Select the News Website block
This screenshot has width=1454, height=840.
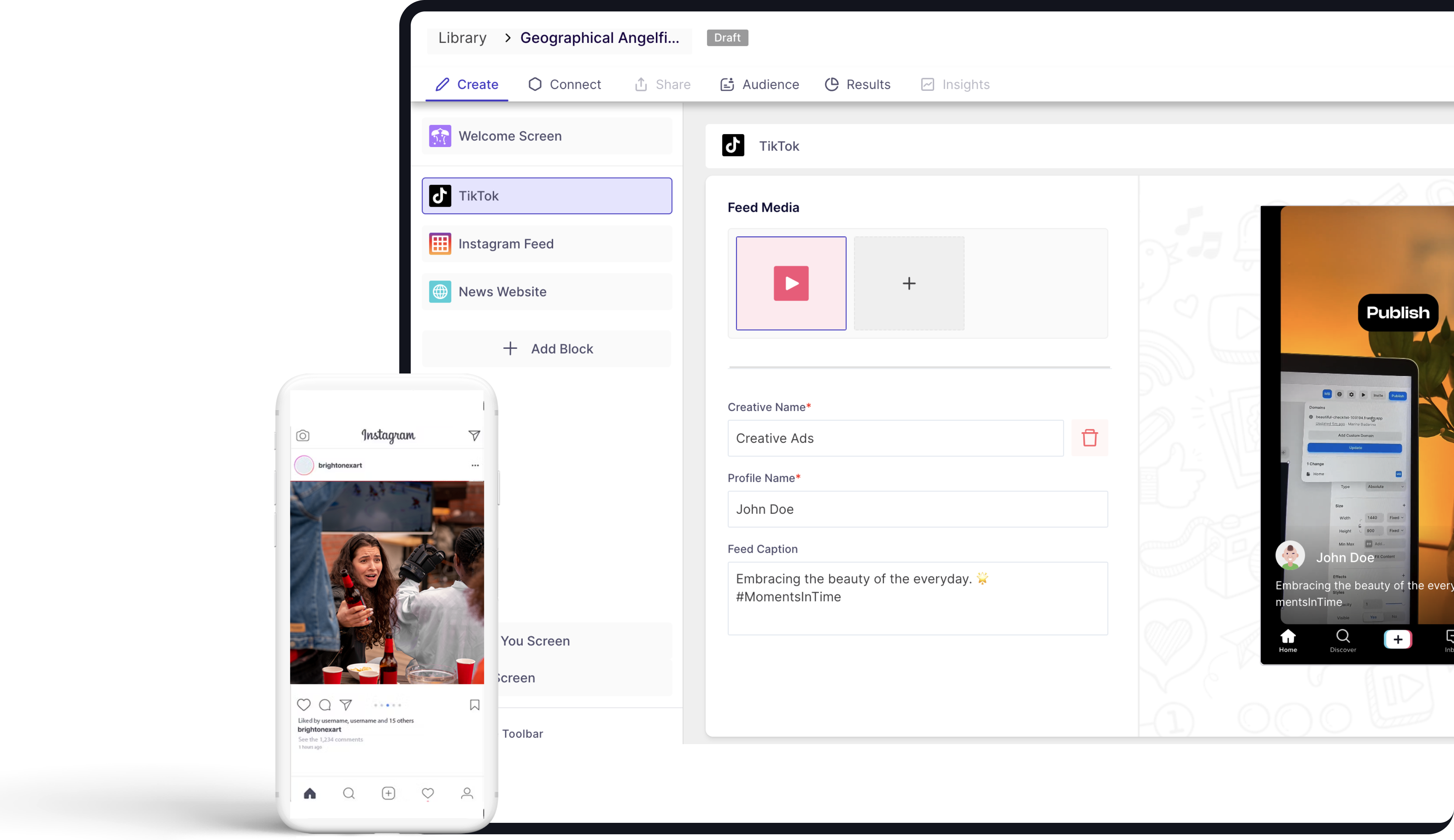point(547,291)
